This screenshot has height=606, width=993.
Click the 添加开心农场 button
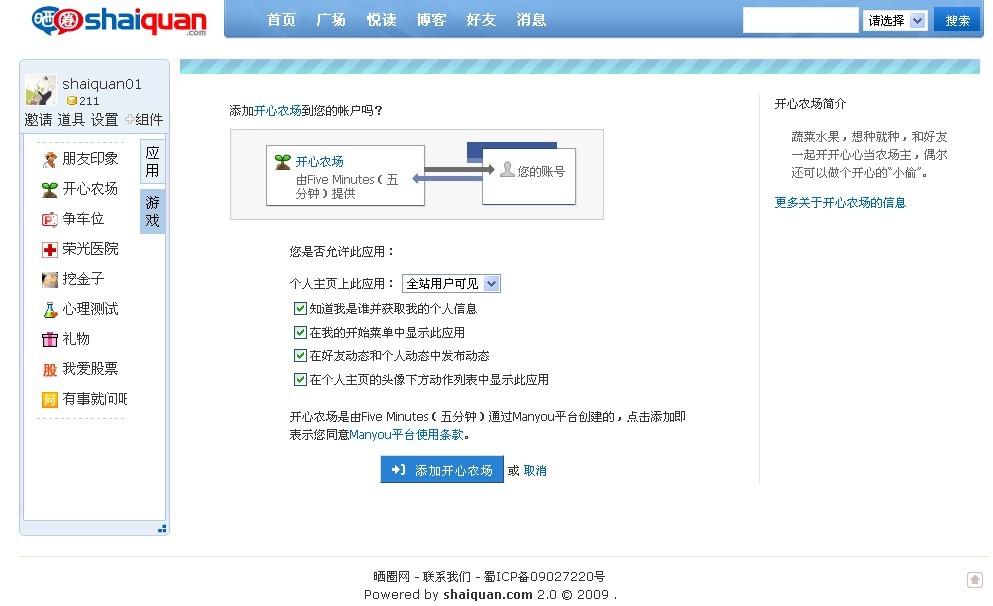click(442, 470)
